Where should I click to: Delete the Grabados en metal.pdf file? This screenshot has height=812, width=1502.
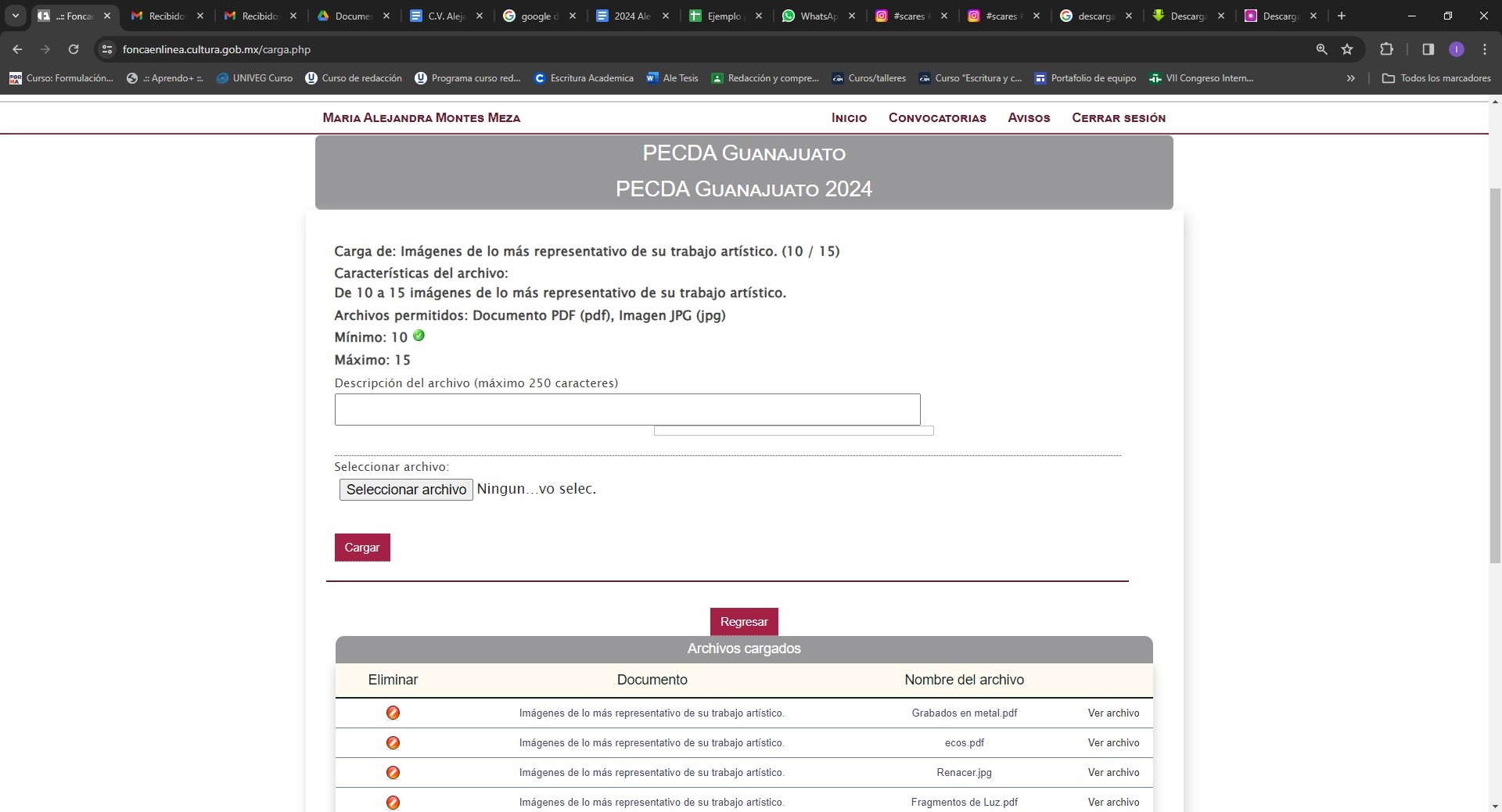pyautogui.click(x=393, y=713)
